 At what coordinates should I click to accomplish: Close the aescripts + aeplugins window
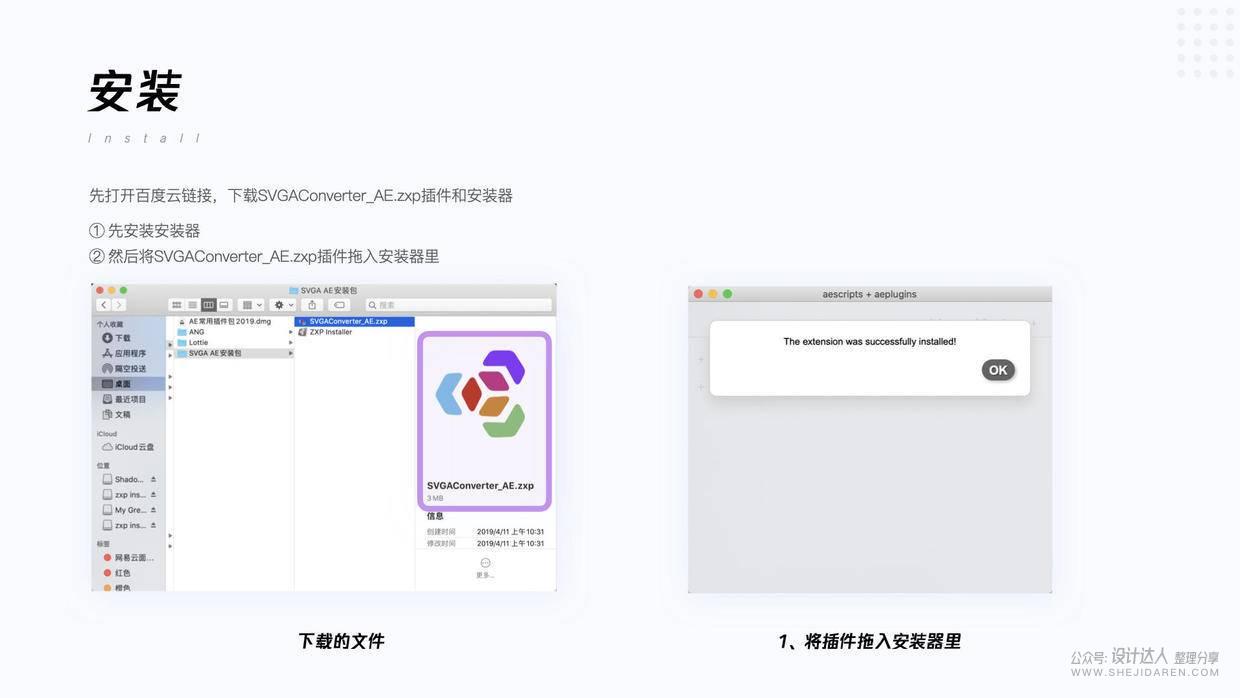click(698, 294)
